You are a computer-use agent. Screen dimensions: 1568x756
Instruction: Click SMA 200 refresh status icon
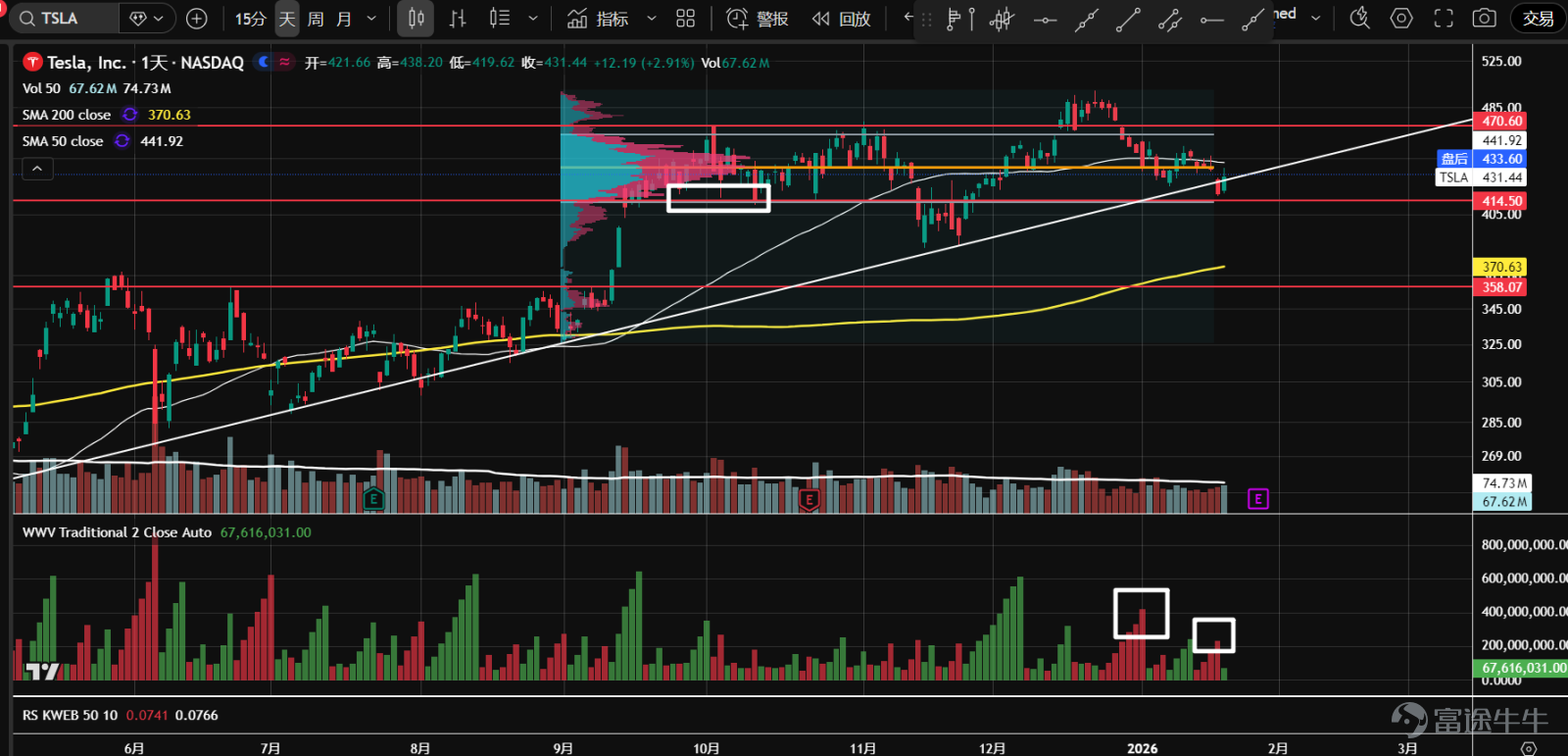tap(129, 115)
